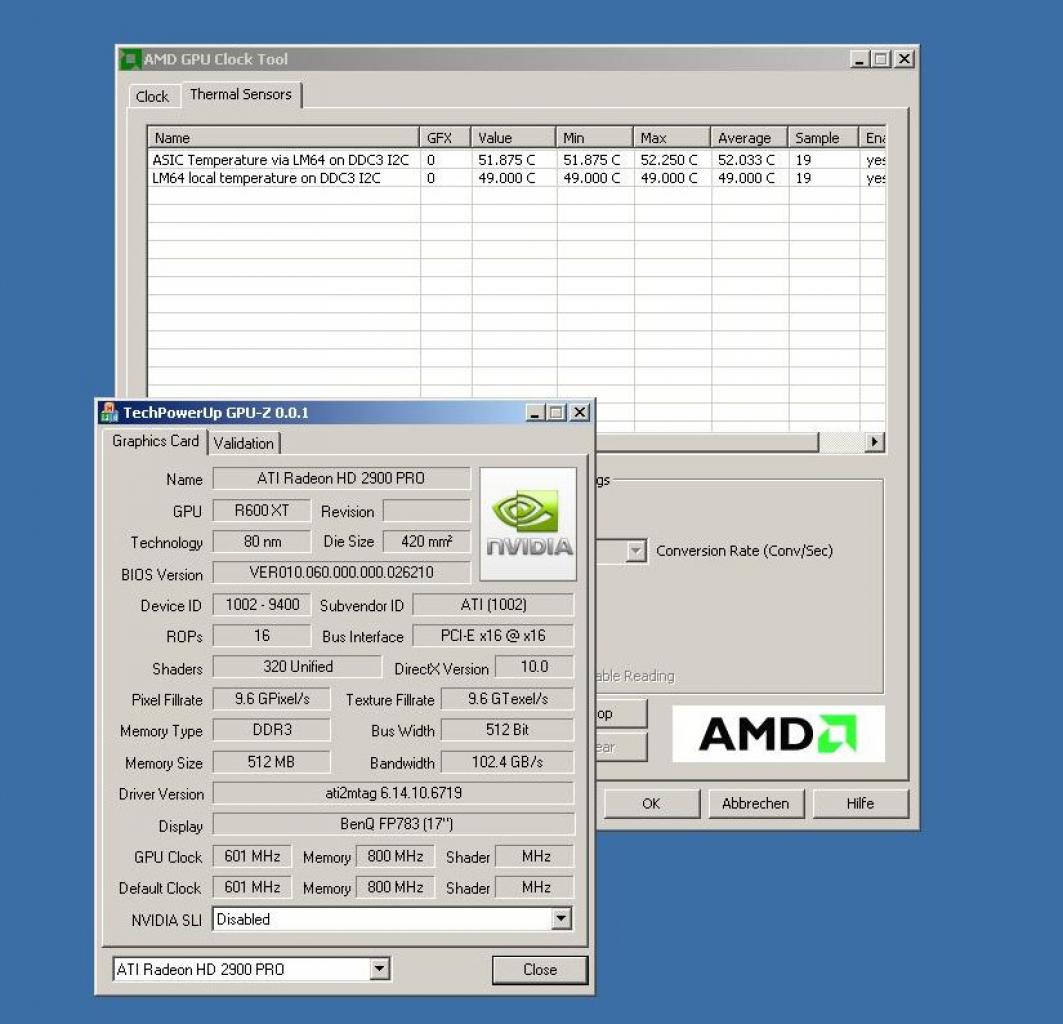This screenshot has width=1063, height=1024.
Task: Click the Memory Size field 512 MB
Action: pos(272,762)
